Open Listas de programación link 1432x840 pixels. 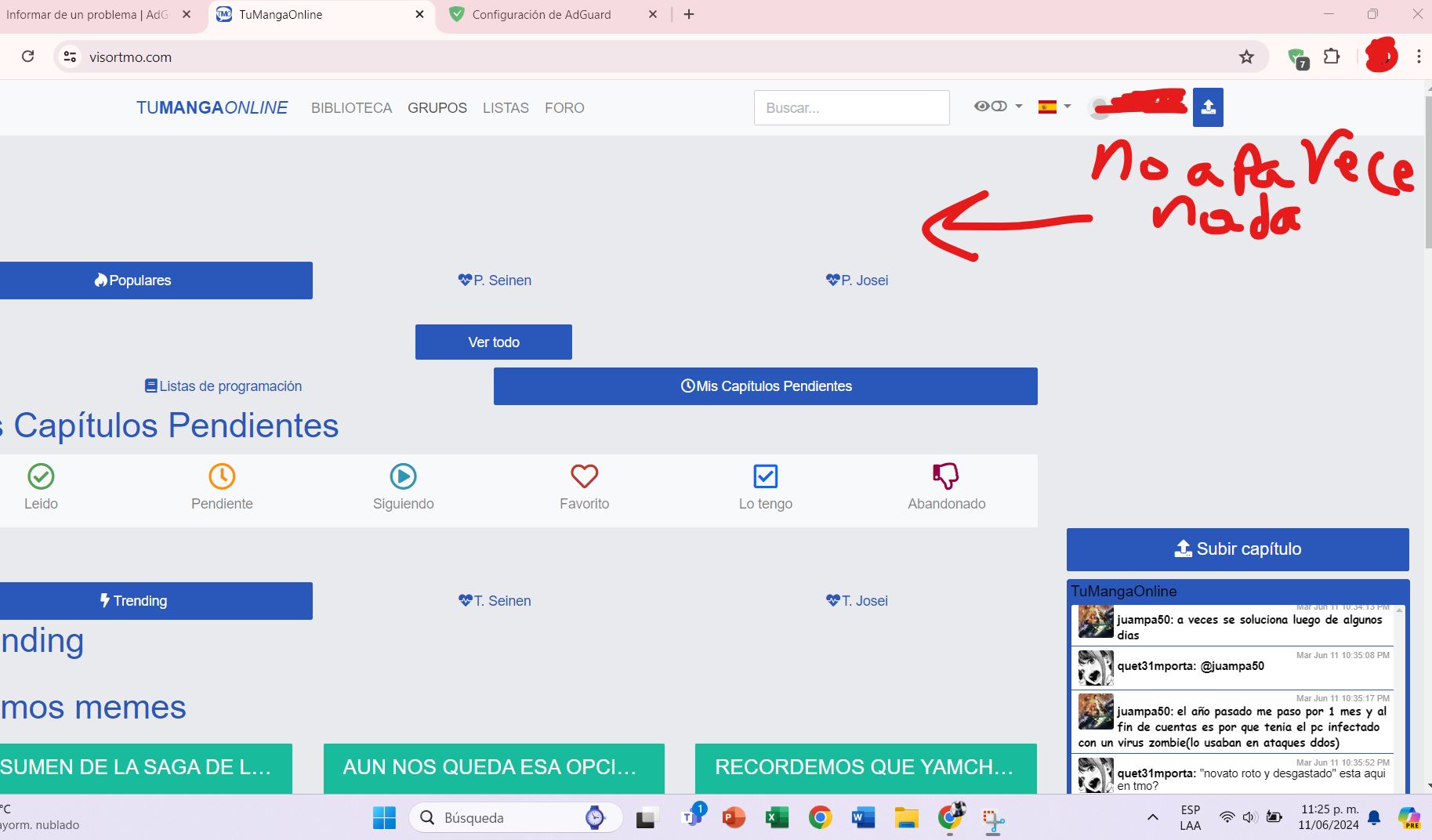pos(223,386)
